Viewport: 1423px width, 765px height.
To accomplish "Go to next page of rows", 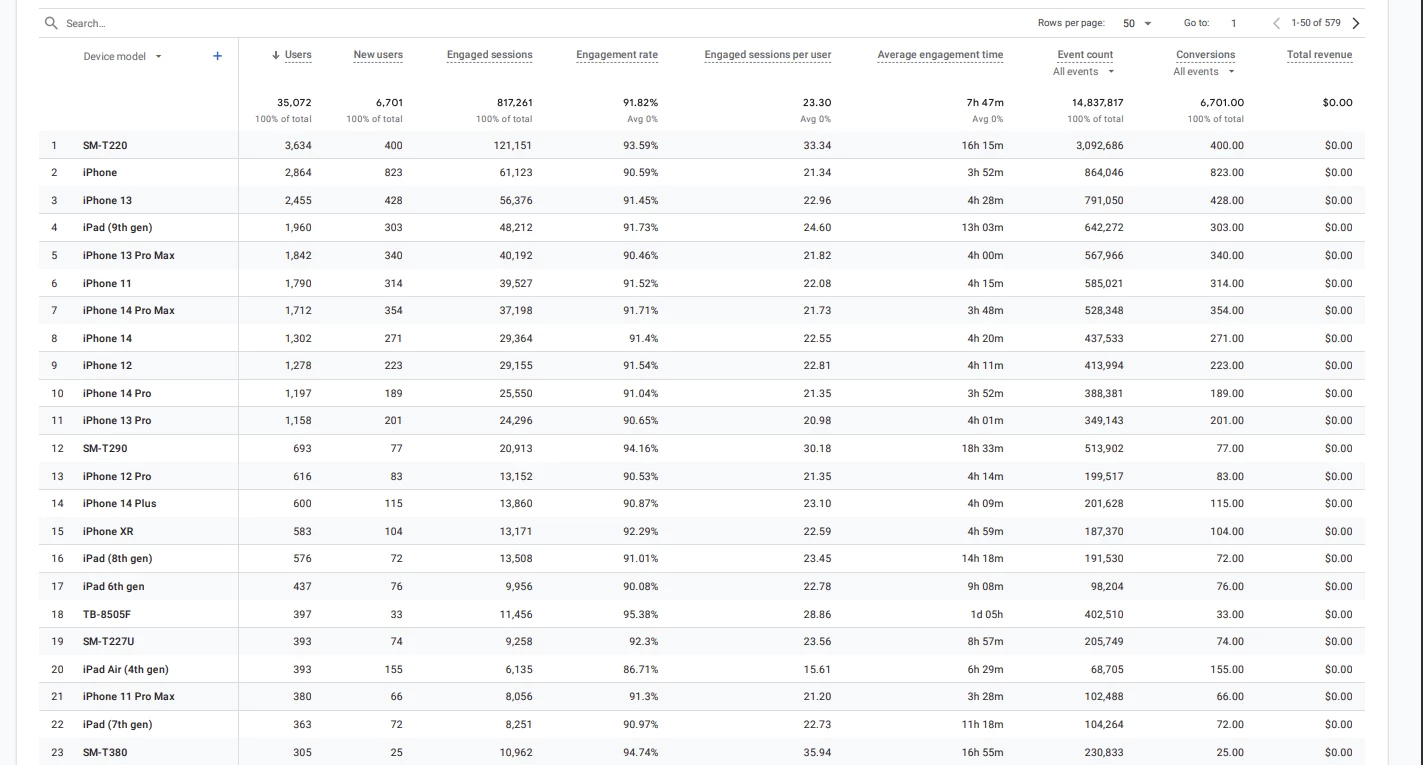I will (1355, 23).
